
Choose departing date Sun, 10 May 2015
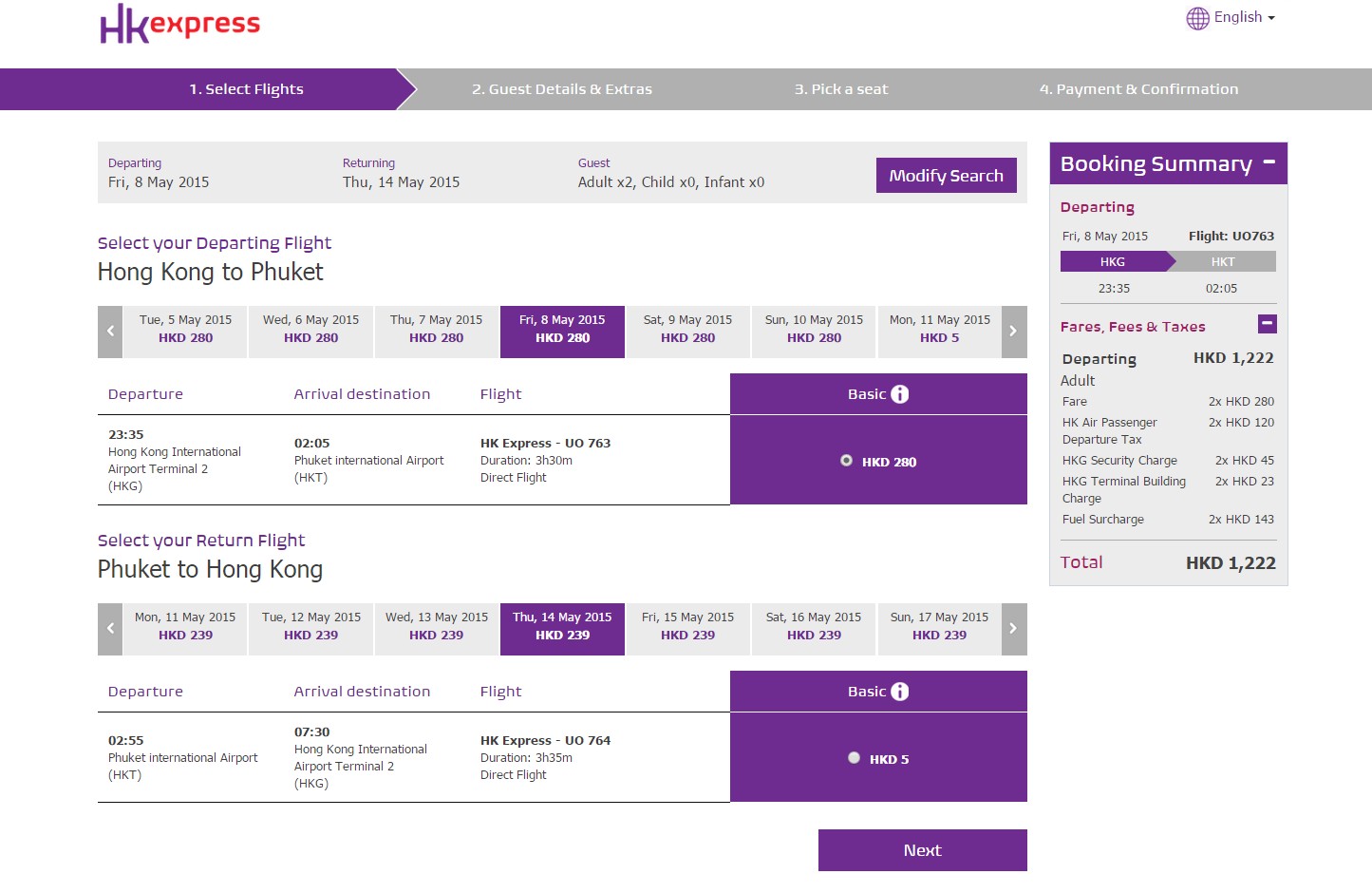pos(814,332)
